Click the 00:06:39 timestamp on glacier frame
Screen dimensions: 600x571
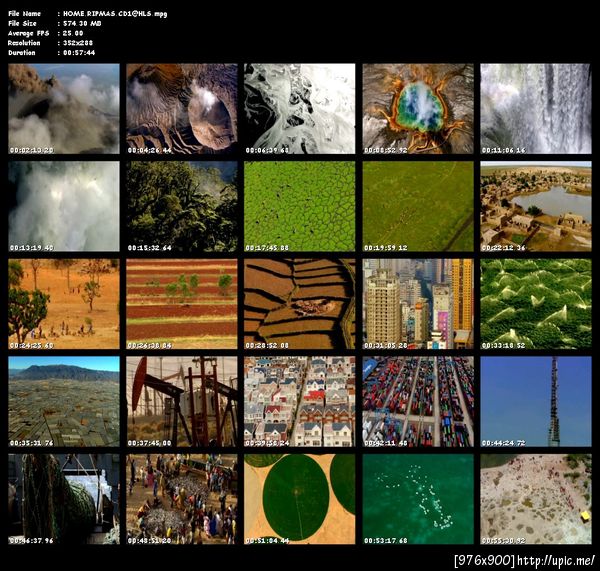[267, 150]
